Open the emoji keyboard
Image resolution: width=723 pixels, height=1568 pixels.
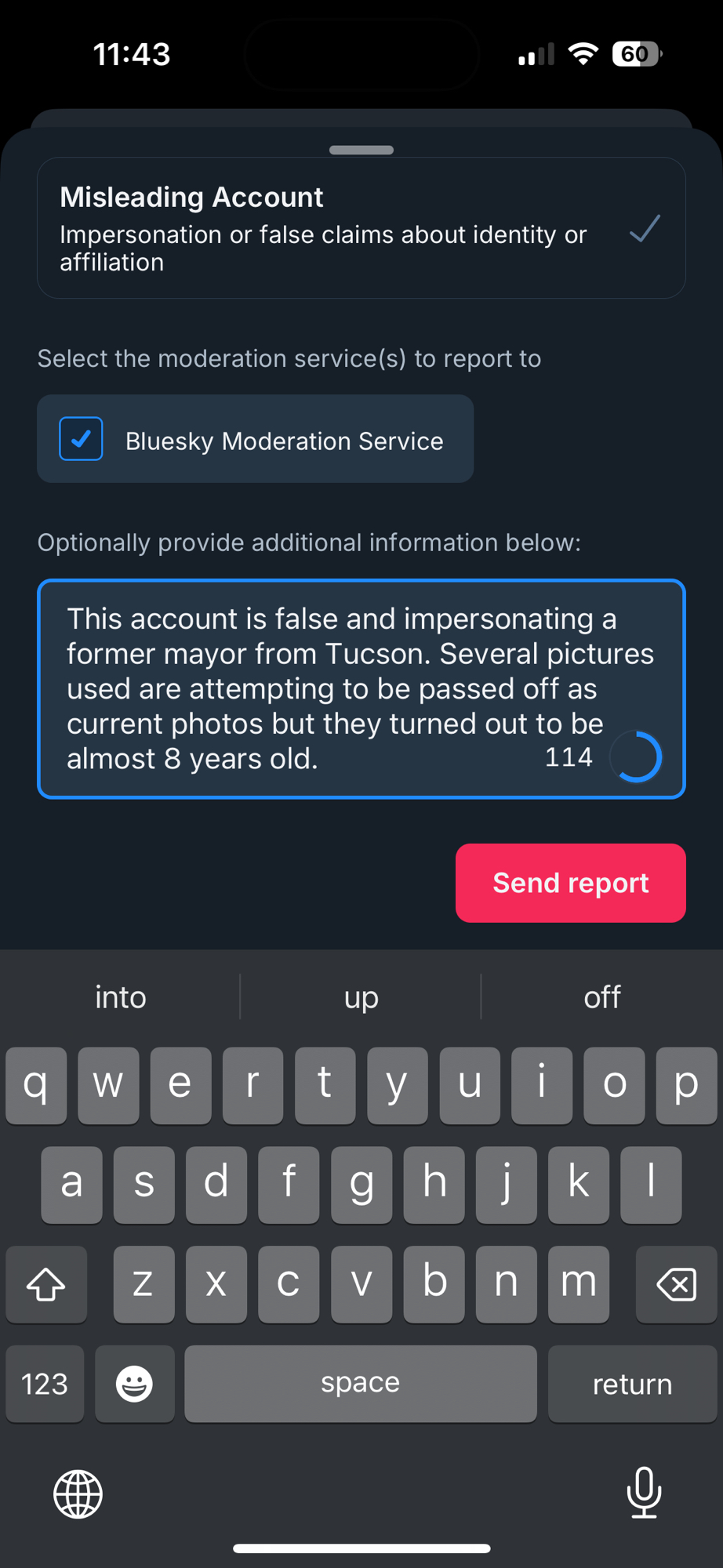(x=134, y=1384)
